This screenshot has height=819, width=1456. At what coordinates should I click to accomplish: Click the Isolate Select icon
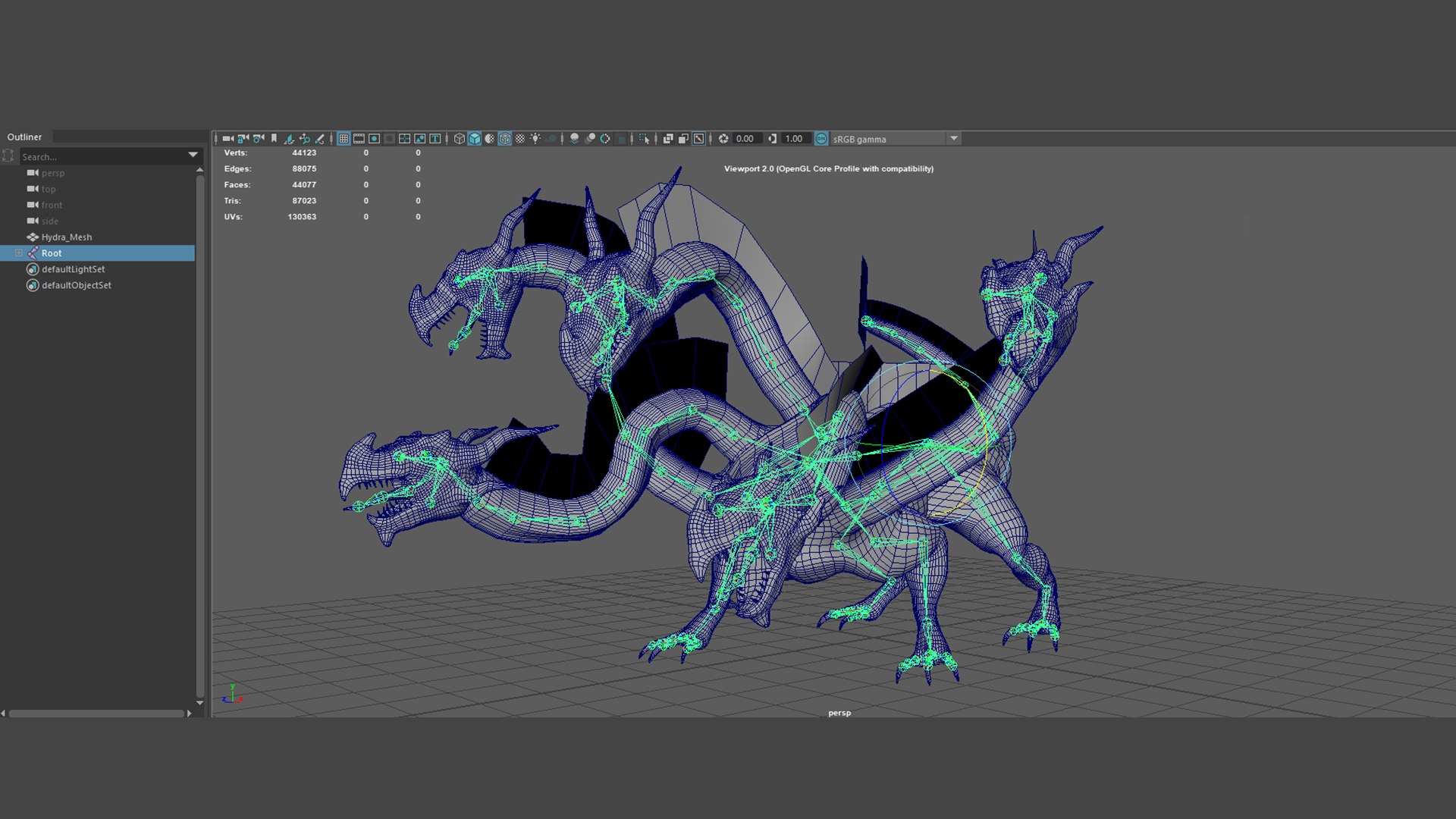point(645,139)
